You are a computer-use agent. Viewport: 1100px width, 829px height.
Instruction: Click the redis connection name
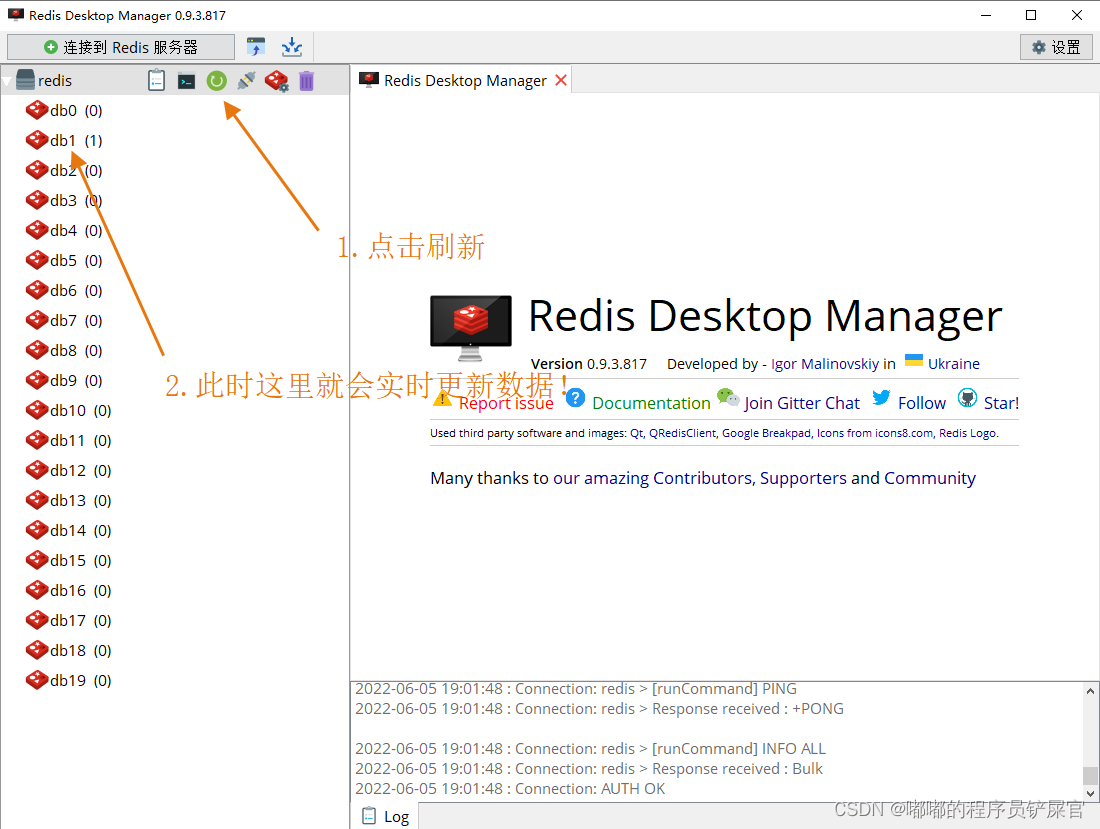[x=55, y=81]
